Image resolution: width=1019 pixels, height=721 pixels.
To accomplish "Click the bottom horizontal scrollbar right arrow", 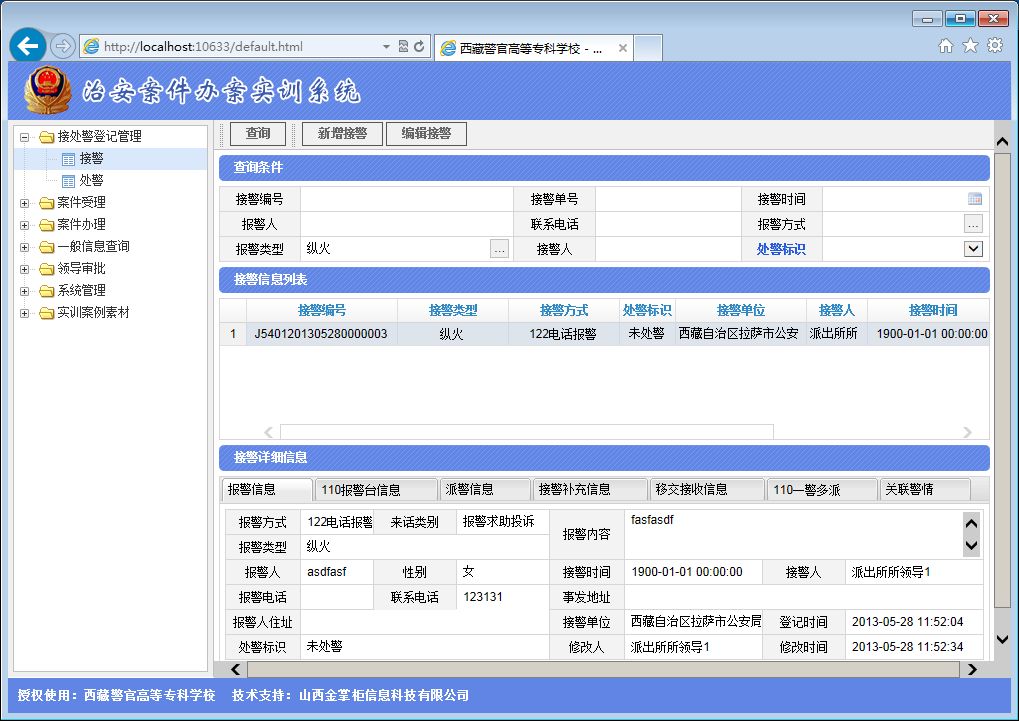I will coord(972,670).
